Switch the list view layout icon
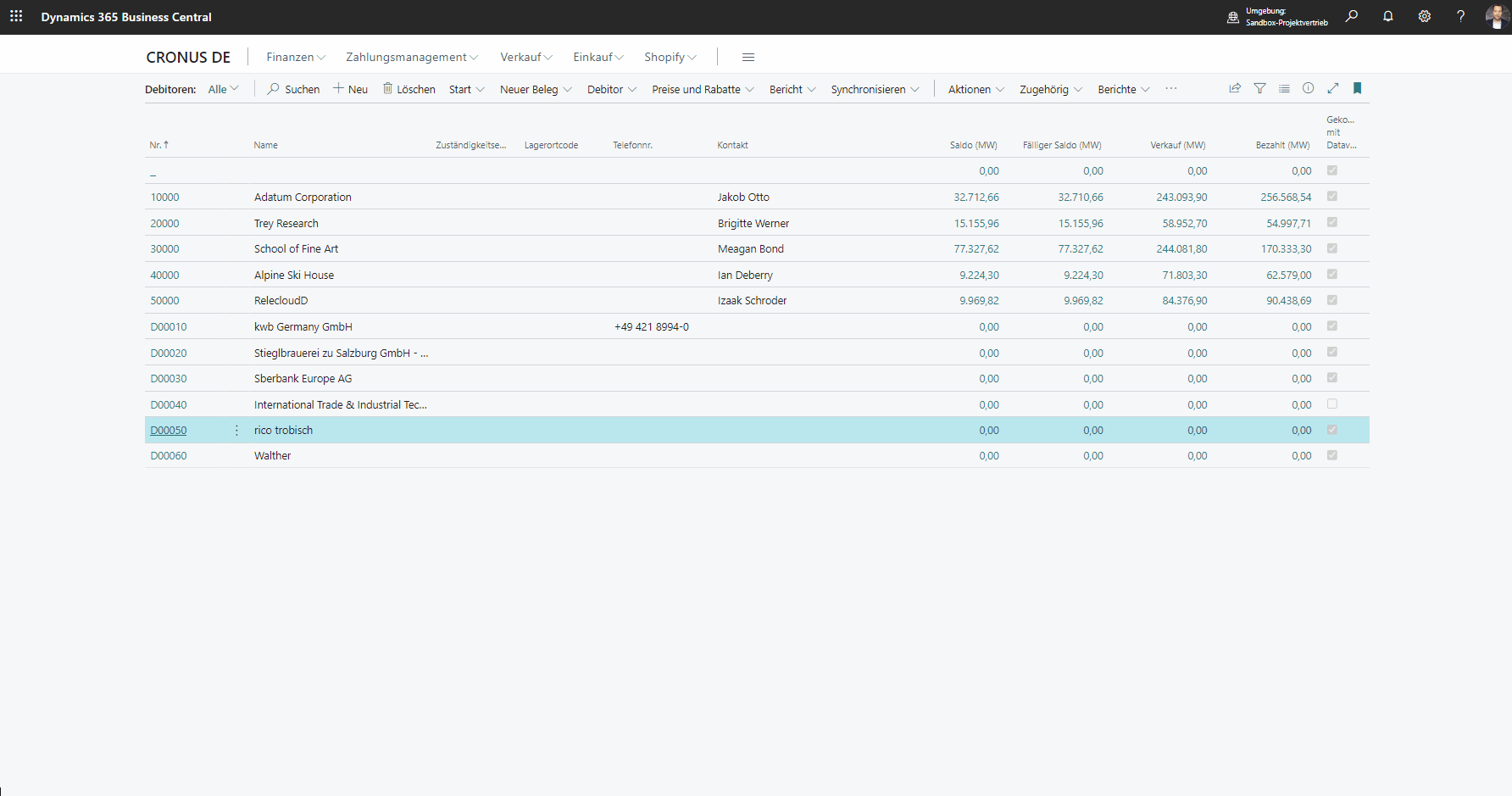Viewport: 1512px width, 796px height. pos(1284,88)
